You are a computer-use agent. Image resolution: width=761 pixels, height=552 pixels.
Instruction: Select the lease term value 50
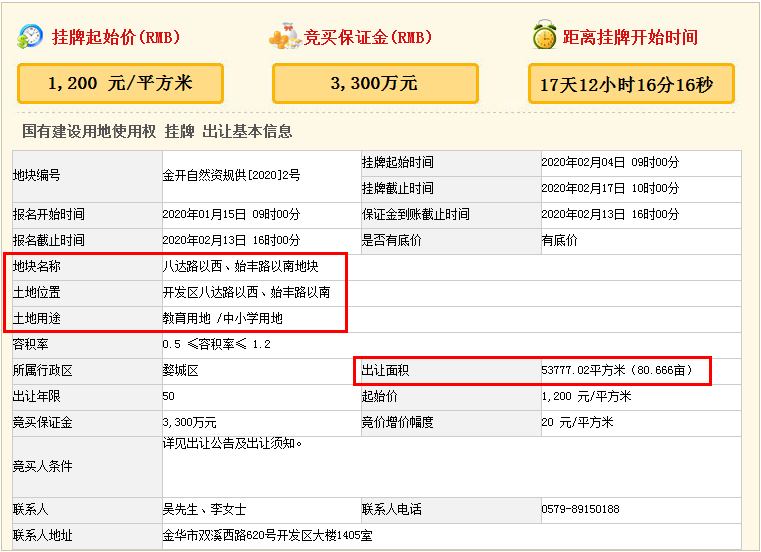click(168, 397)
